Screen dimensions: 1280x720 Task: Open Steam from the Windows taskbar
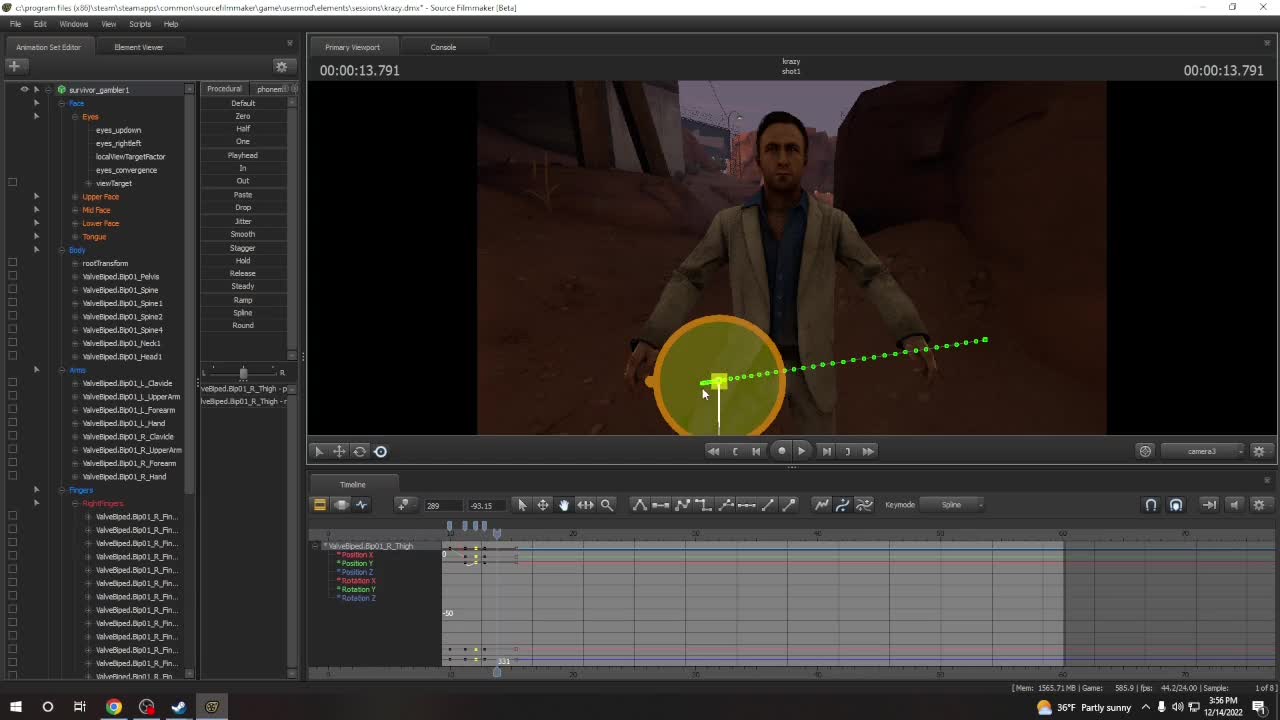pyautogui.click(x=179, y=707)
